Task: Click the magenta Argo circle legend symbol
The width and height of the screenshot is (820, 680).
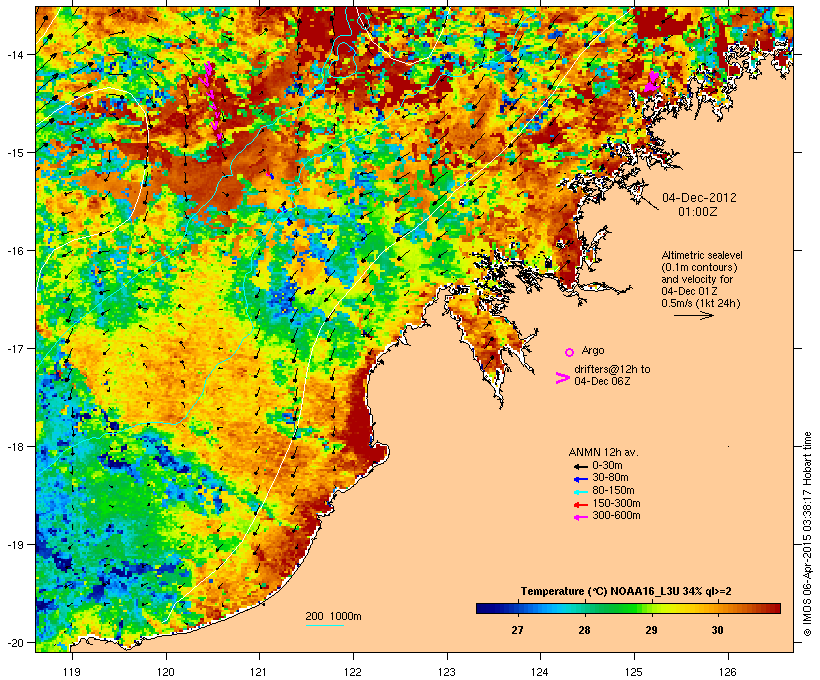Action: (570, 352)
